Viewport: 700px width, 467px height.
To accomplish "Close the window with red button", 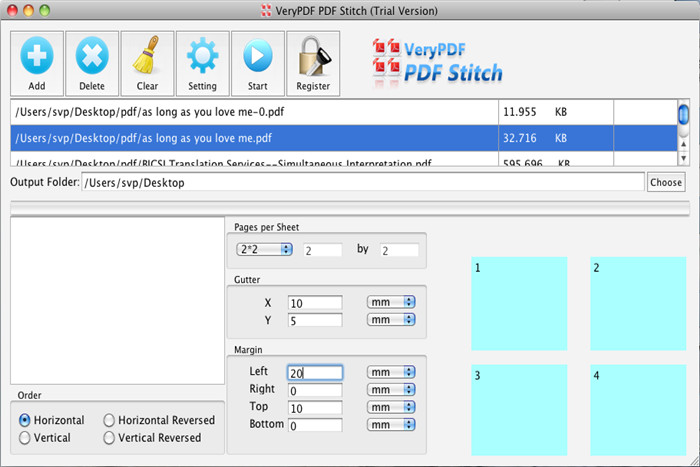I will [12, 10].
